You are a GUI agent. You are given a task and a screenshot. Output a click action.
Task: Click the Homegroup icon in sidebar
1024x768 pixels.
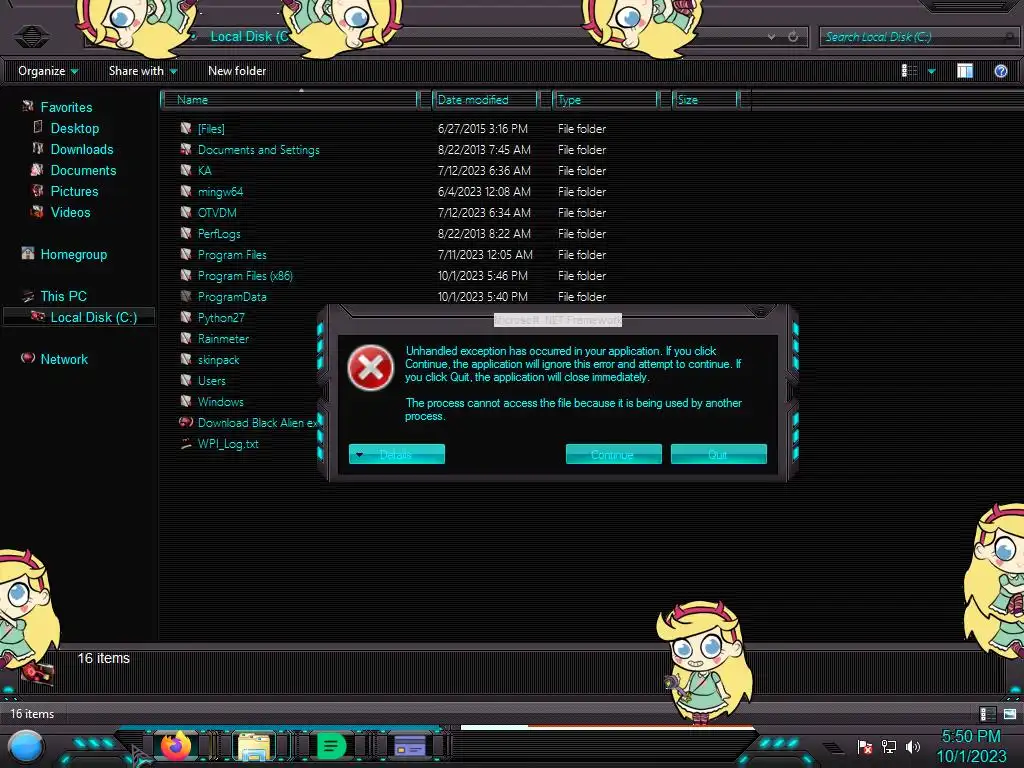[28, 253]
